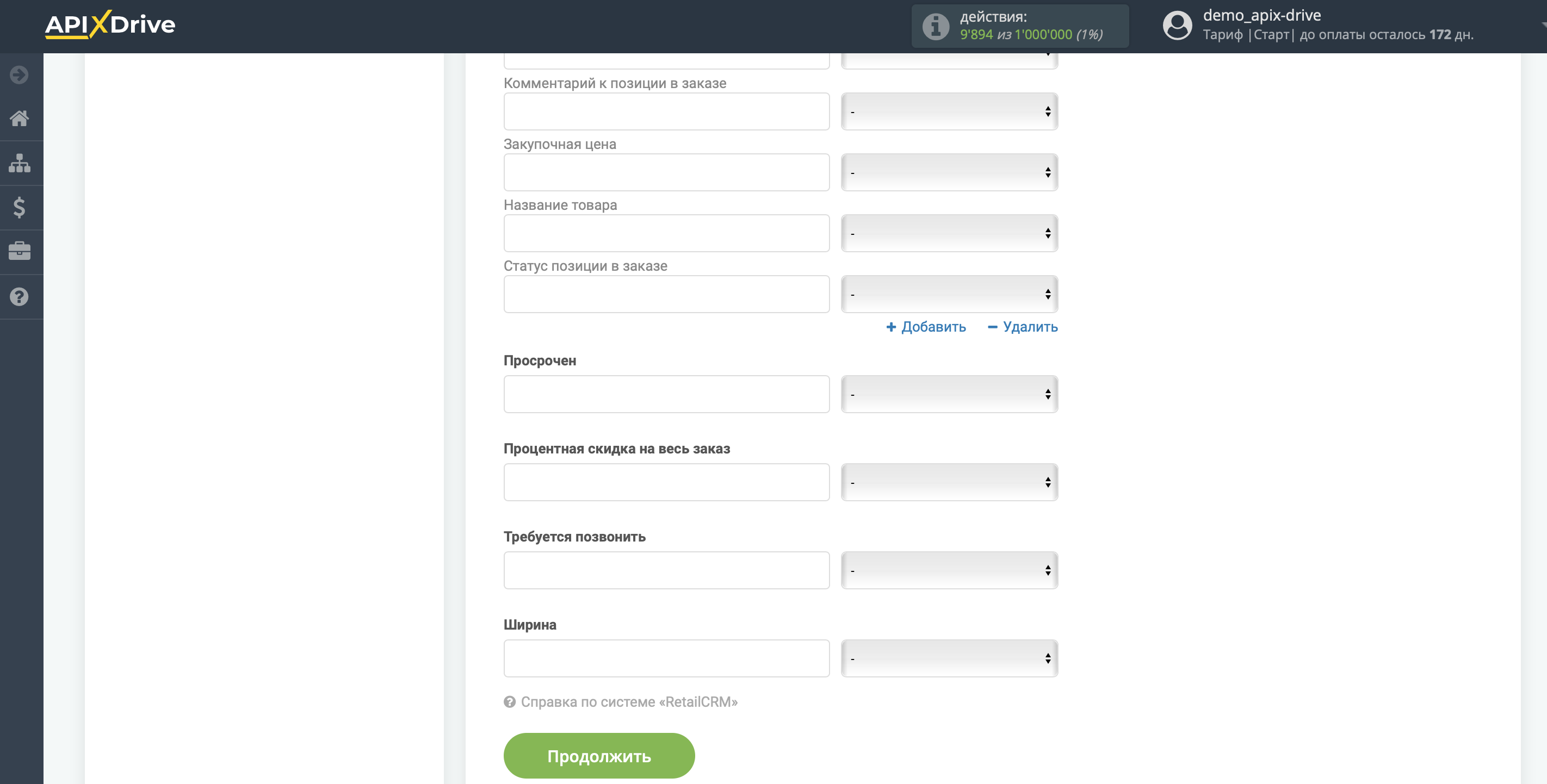Open billing dollar sign icon
1547x784 pixels.
tap(19, 207)
